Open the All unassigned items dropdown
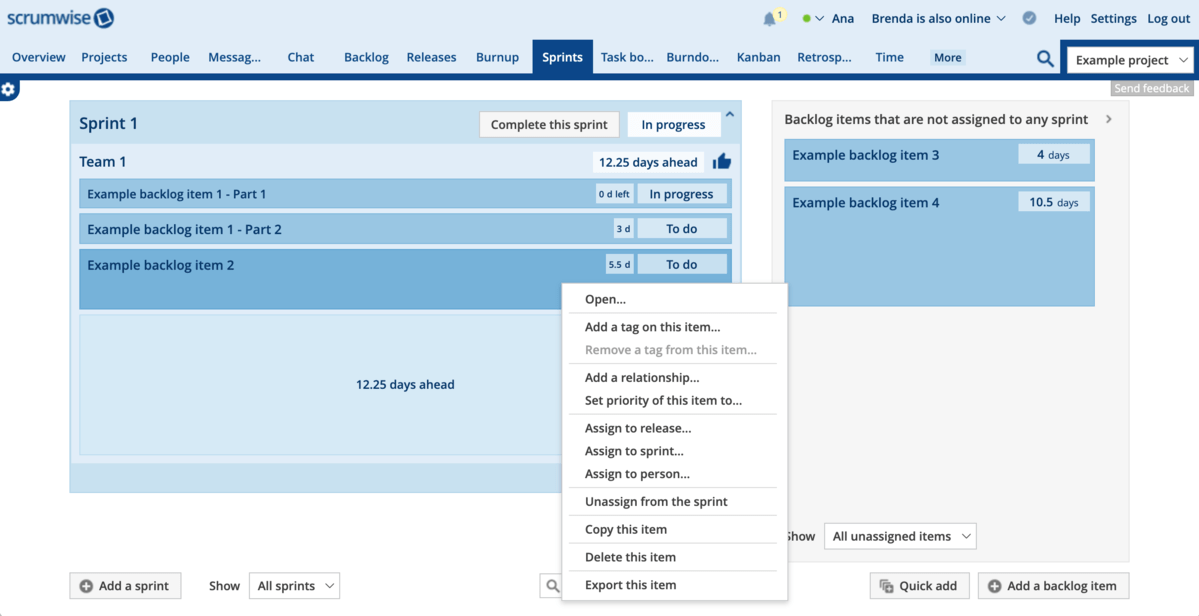Image resolution: width=1199 pixels, height=616 pixels. click(899, 536)
